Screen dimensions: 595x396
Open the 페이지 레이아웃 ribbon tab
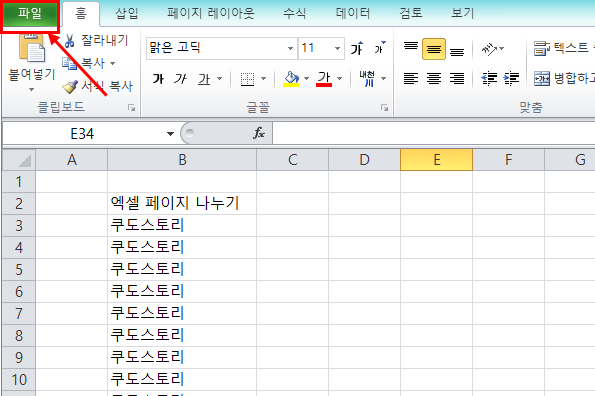(x=211, y=14)
